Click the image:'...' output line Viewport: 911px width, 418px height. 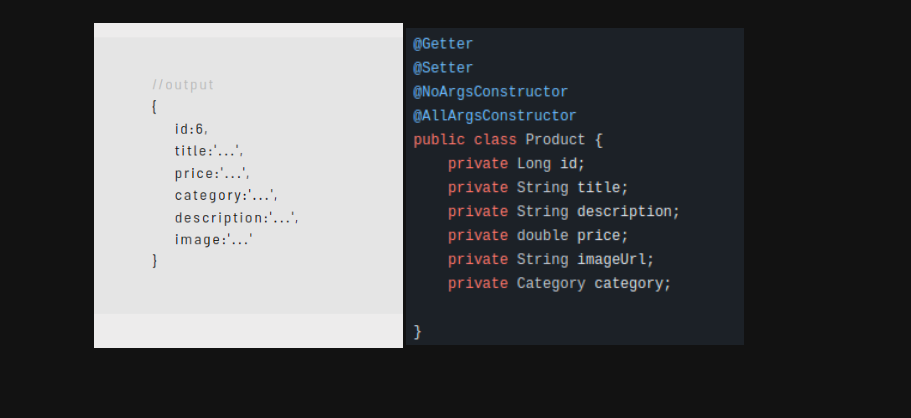[214, 240]
